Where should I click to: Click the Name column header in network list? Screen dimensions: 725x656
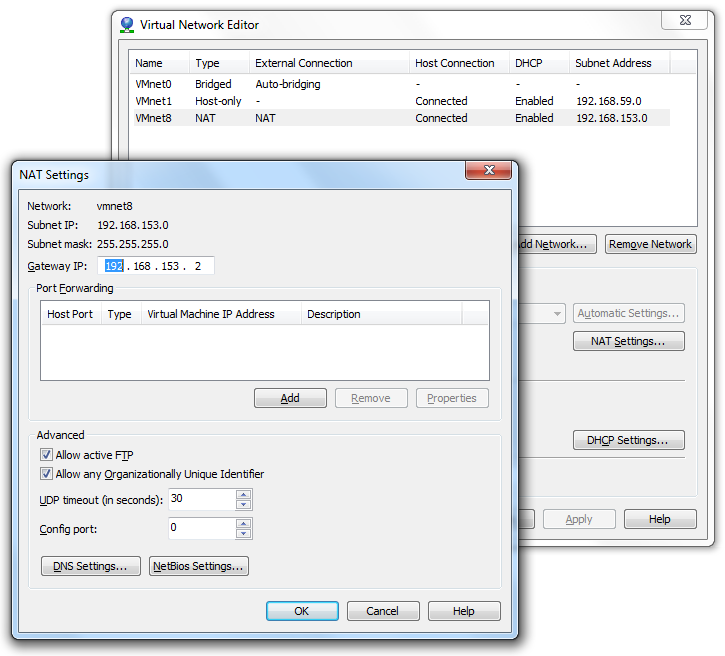(159, 63)
